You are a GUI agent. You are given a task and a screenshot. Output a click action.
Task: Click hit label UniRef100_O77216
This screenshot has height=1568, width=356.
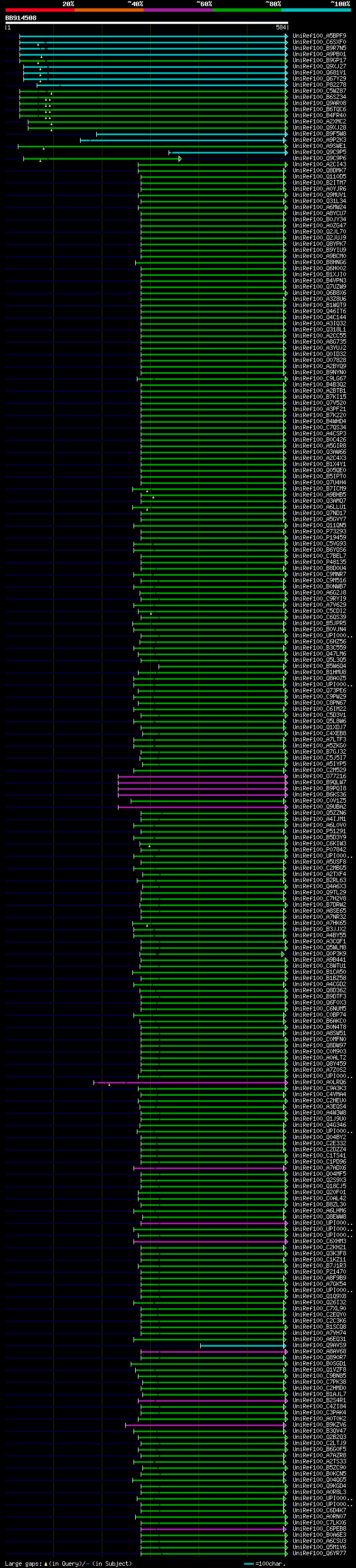tap(319, 776)
